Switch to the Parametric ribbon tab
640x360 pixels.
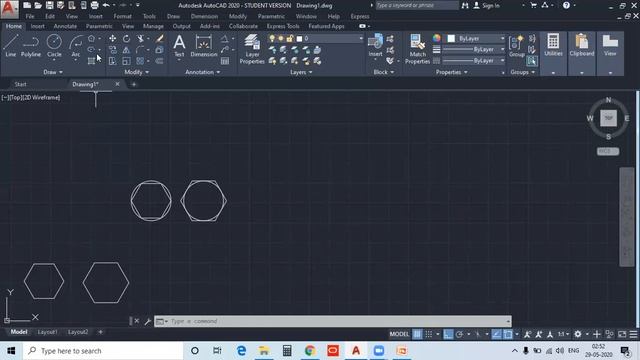tap(99, 26)
